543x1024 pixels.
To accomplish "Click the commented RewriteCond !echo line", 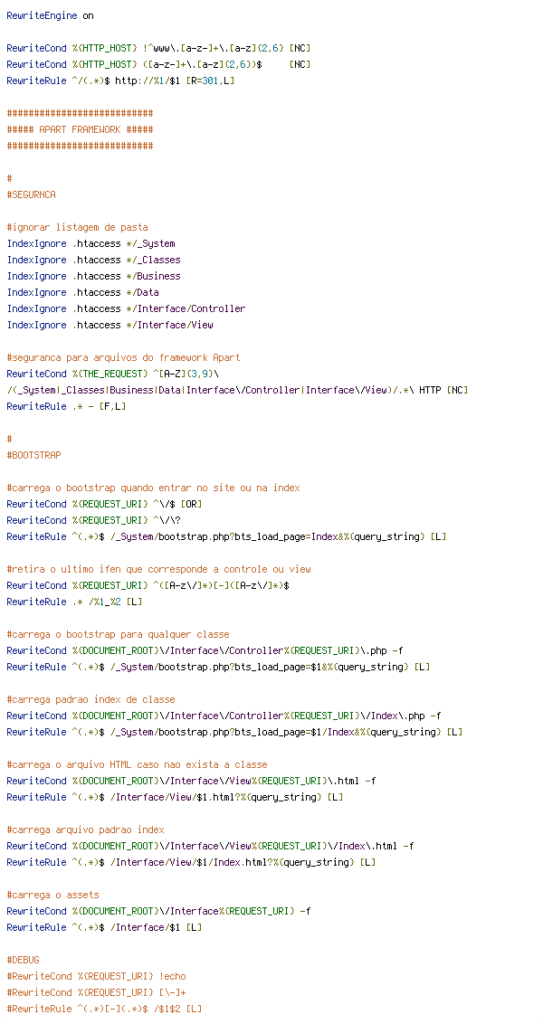I will tap(96, 976).
